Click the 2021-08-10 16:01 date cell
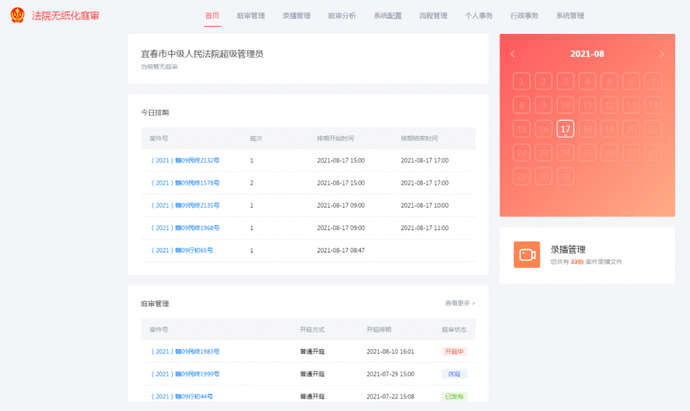Screen dimensions: 690x411 tap(390, 352)
